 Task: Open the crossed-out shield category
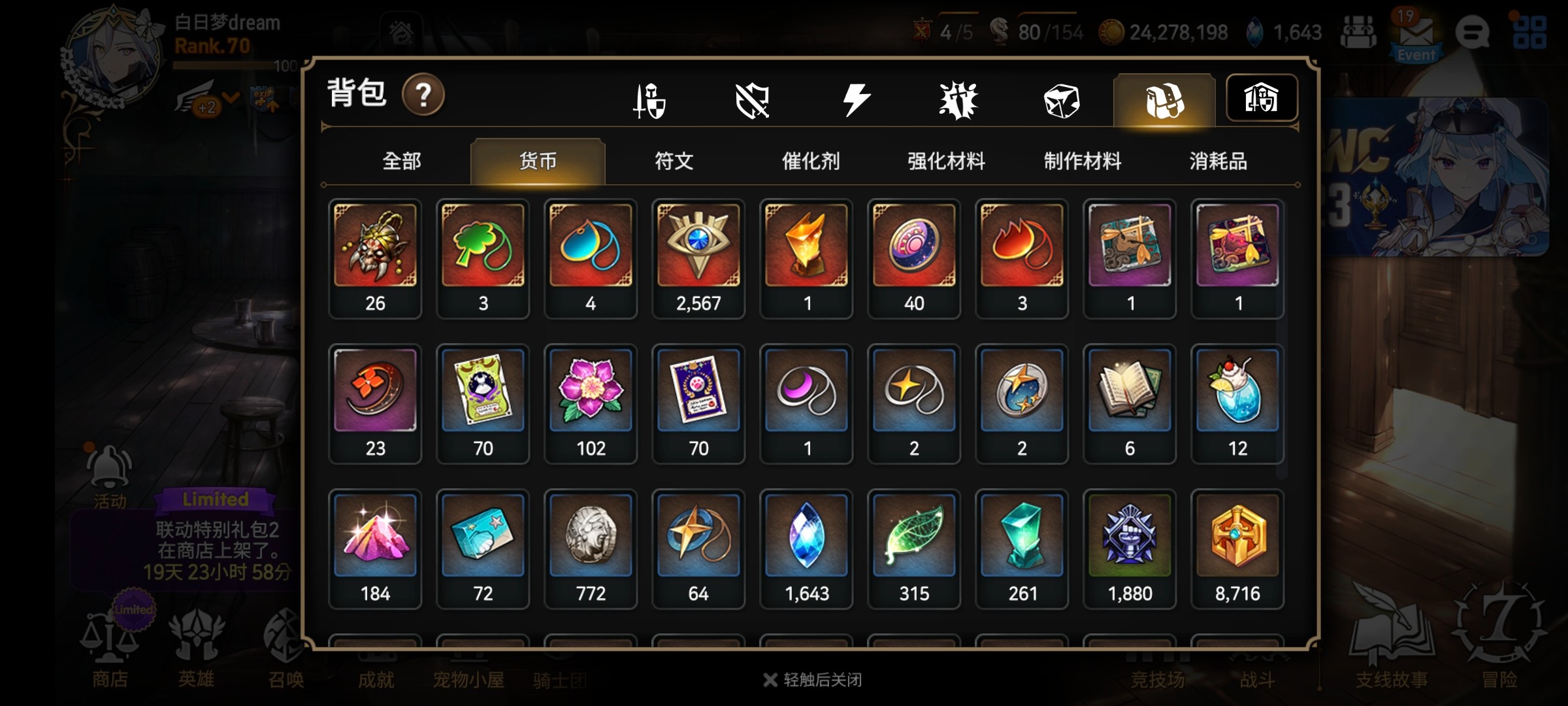[752, 101]
